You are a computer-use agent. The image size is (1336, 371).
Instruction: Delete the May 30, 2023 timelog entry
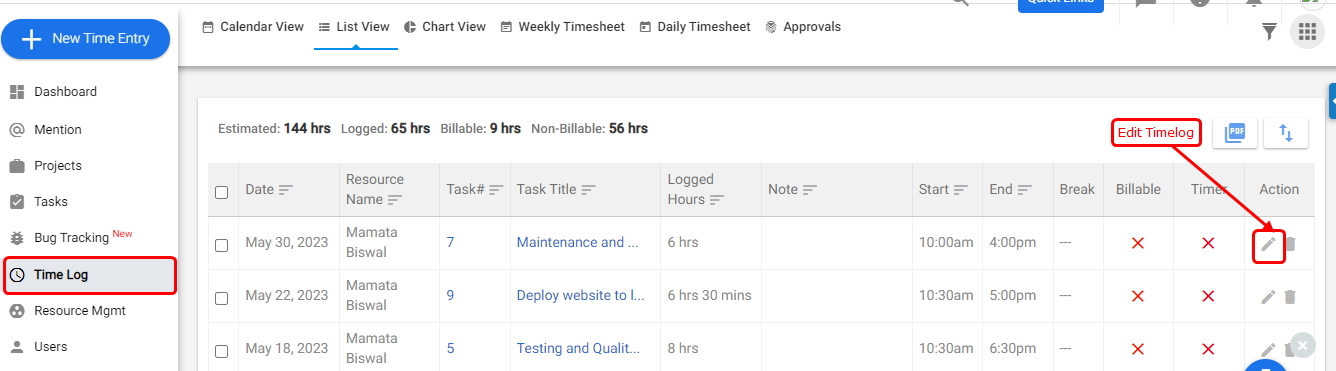point(1290,243)
